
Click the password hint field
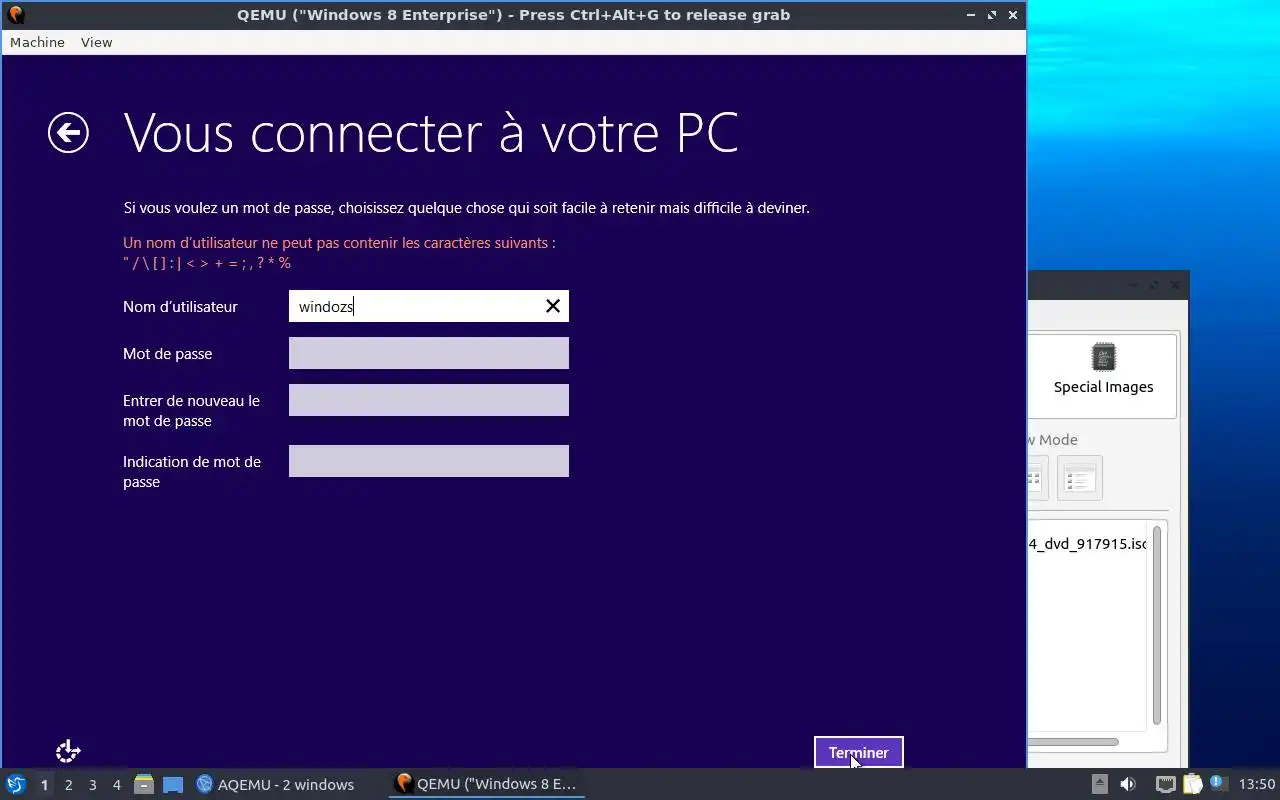point(428,461)
